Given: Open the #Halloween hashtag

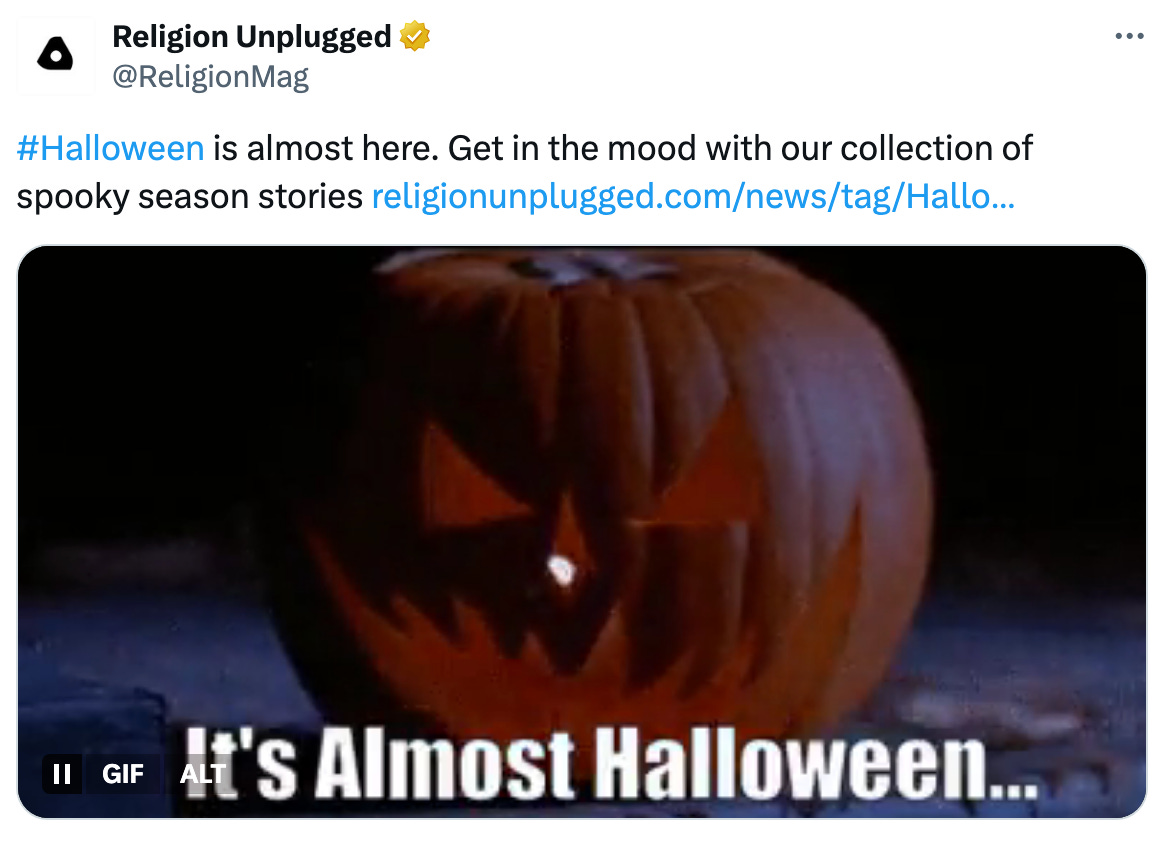Looking at the screenshot, I should coord(111,148).
